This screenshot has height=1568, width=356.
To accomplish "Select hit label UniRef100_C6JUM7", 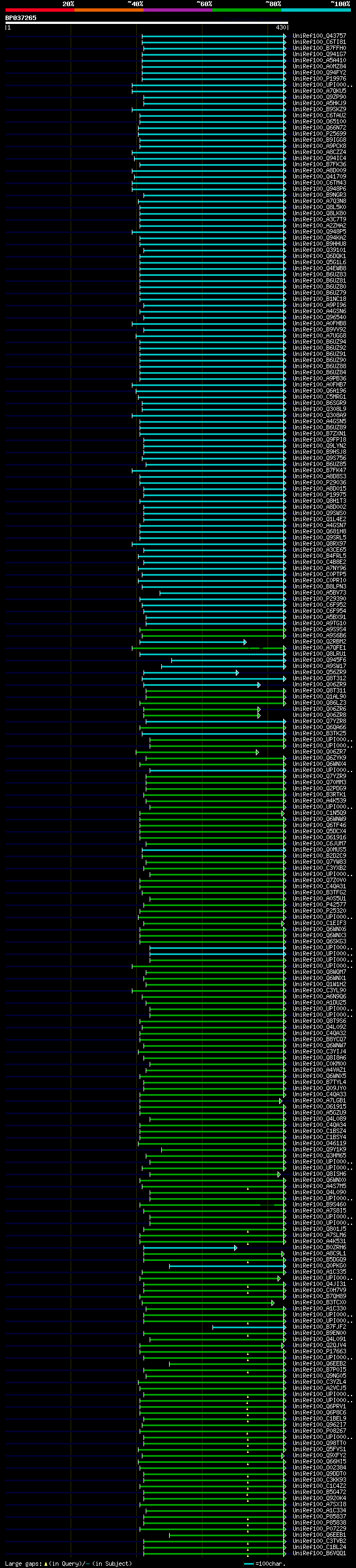I will (x=319, y=844).
